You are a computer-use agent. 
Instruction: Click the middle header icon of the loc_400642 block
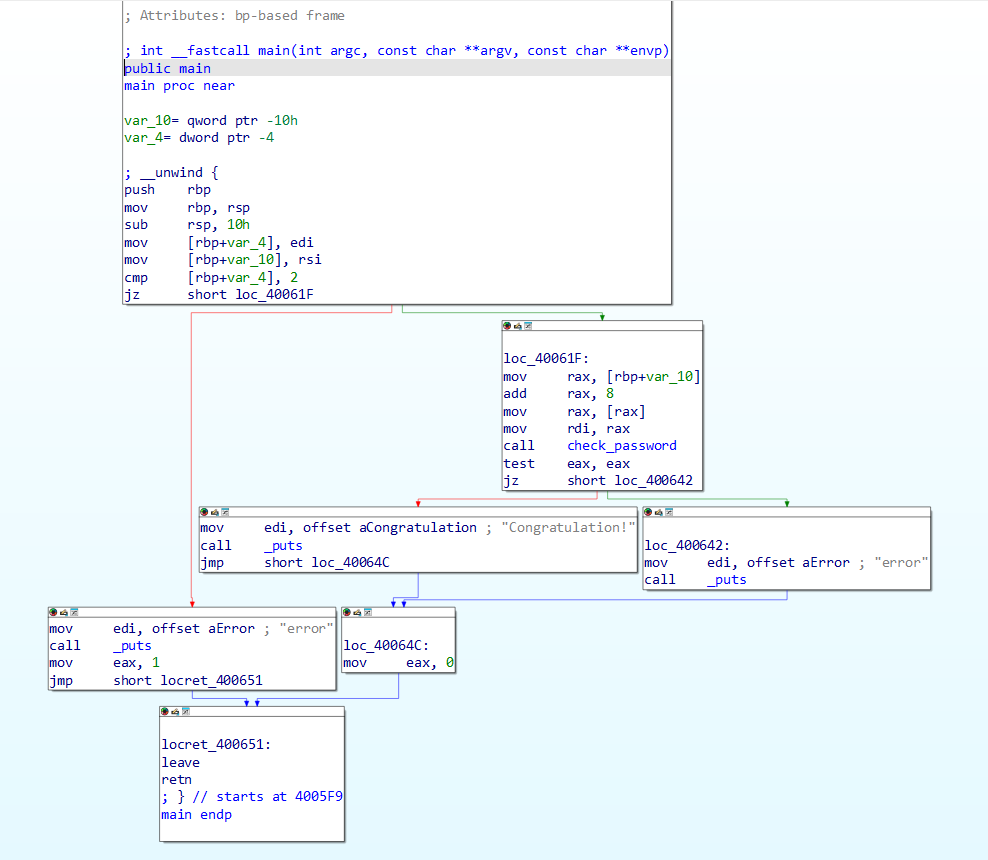pos(658,512)
